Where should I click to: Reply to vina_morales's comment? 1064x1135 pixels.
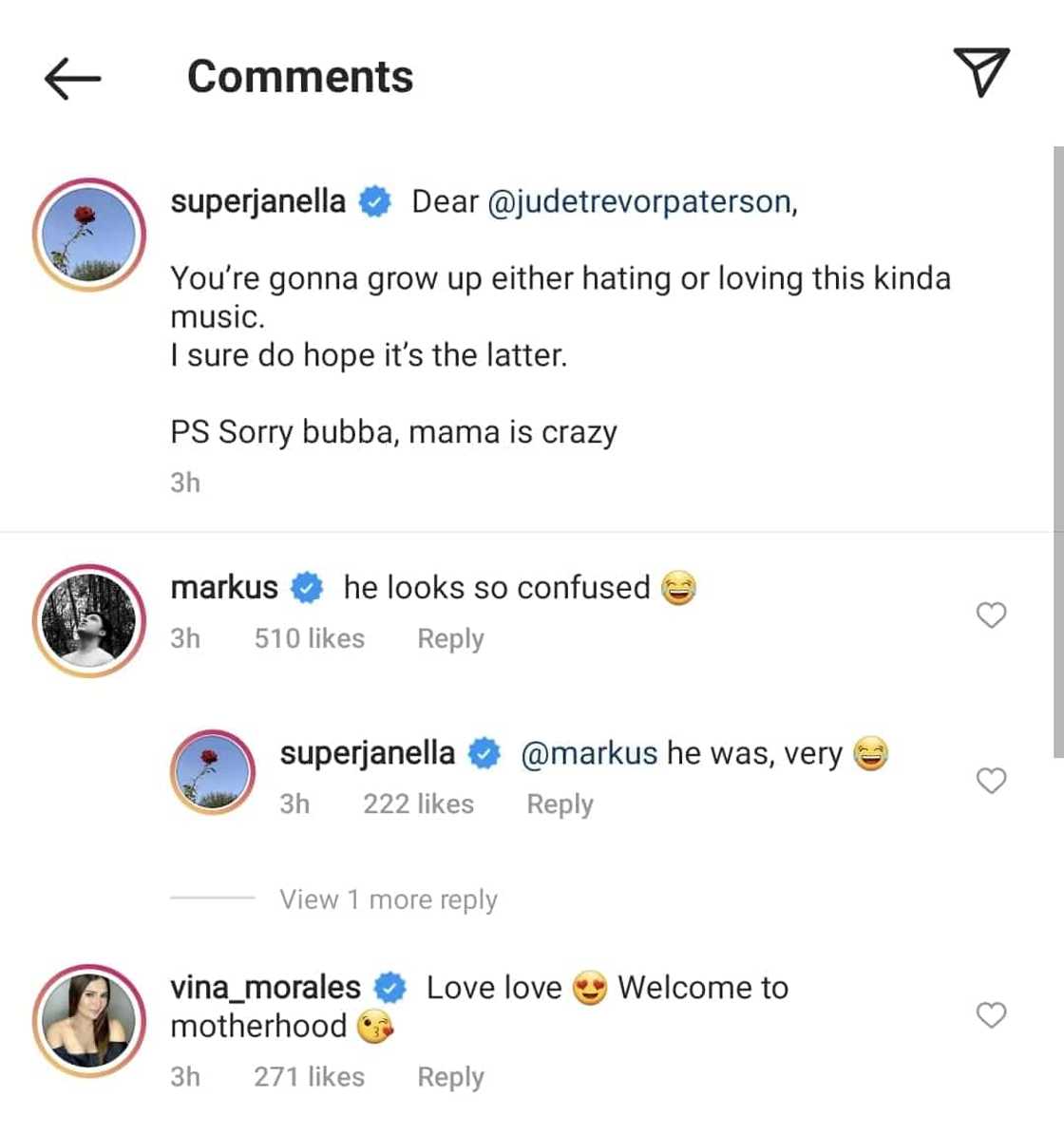click(450, 1077)
